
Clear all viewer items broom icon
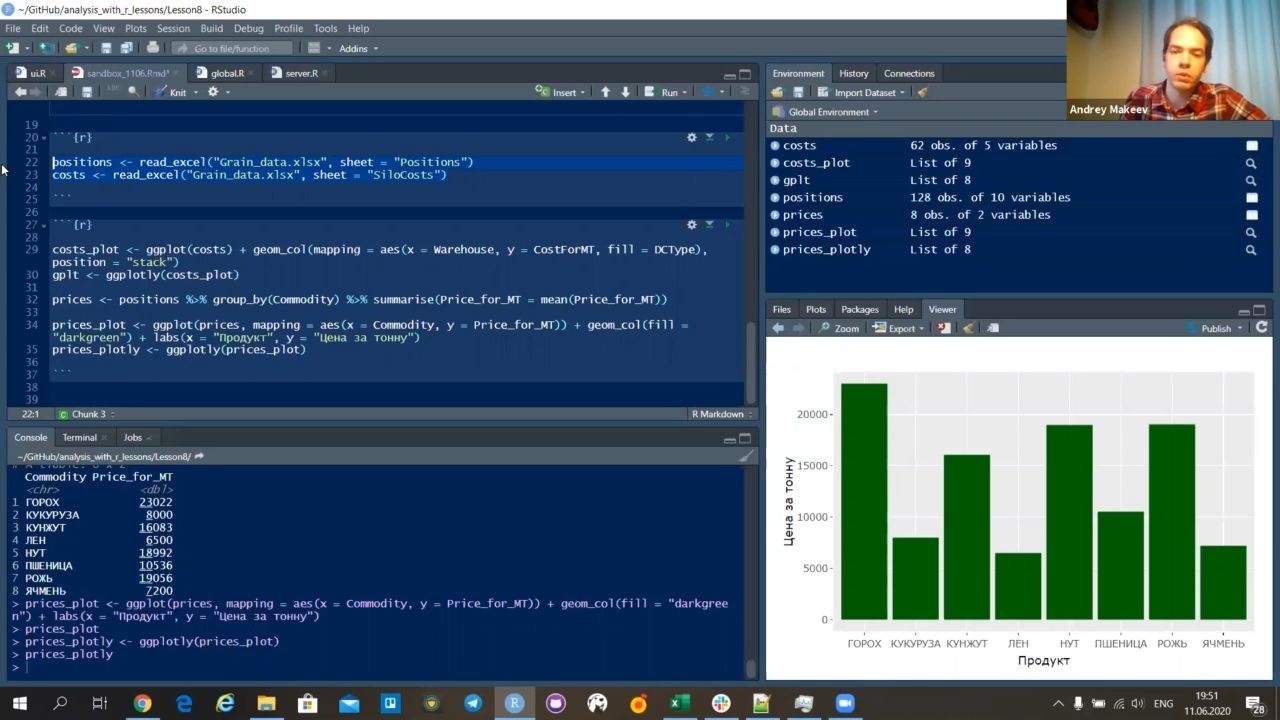[968, 328]
